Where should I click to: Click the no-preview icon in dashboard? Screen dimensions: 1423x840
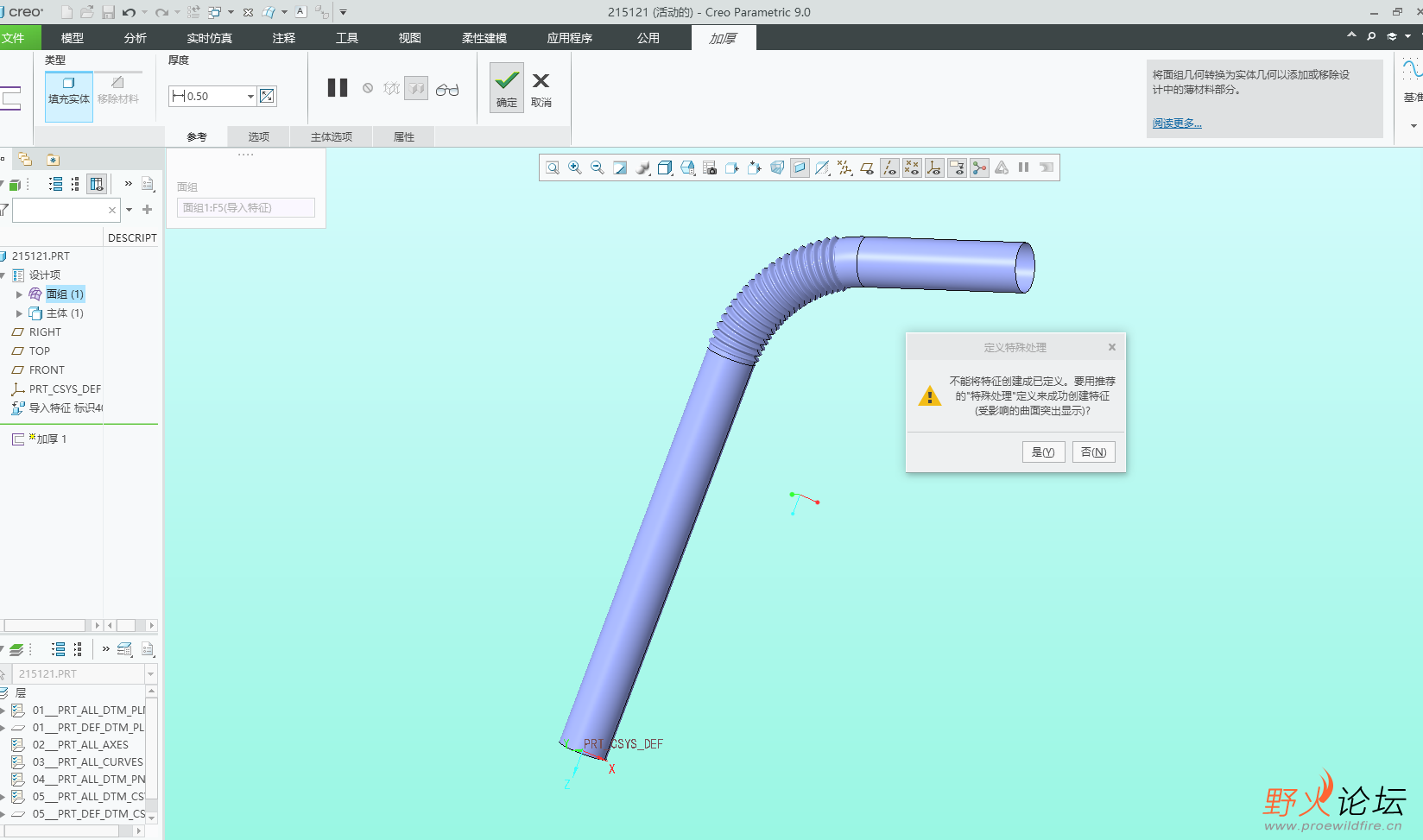[x=368, y=88]
